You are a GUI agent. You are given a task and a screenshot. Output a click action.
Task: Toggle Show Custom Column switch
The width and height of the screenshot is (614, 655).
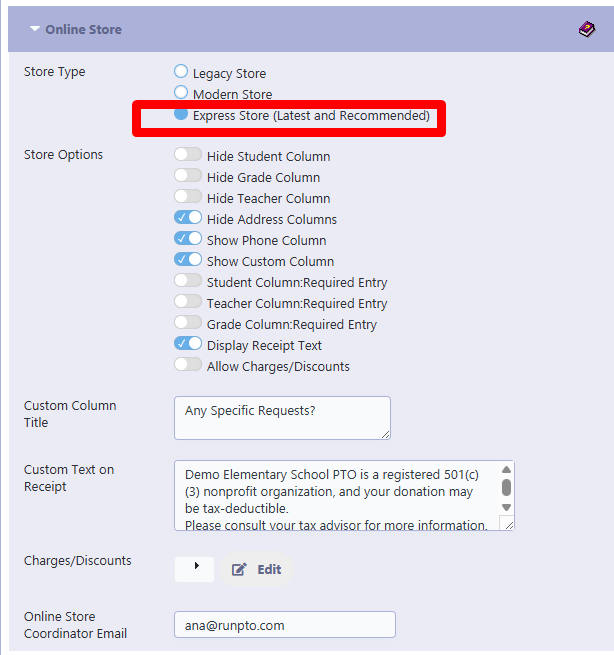point(188,259)
